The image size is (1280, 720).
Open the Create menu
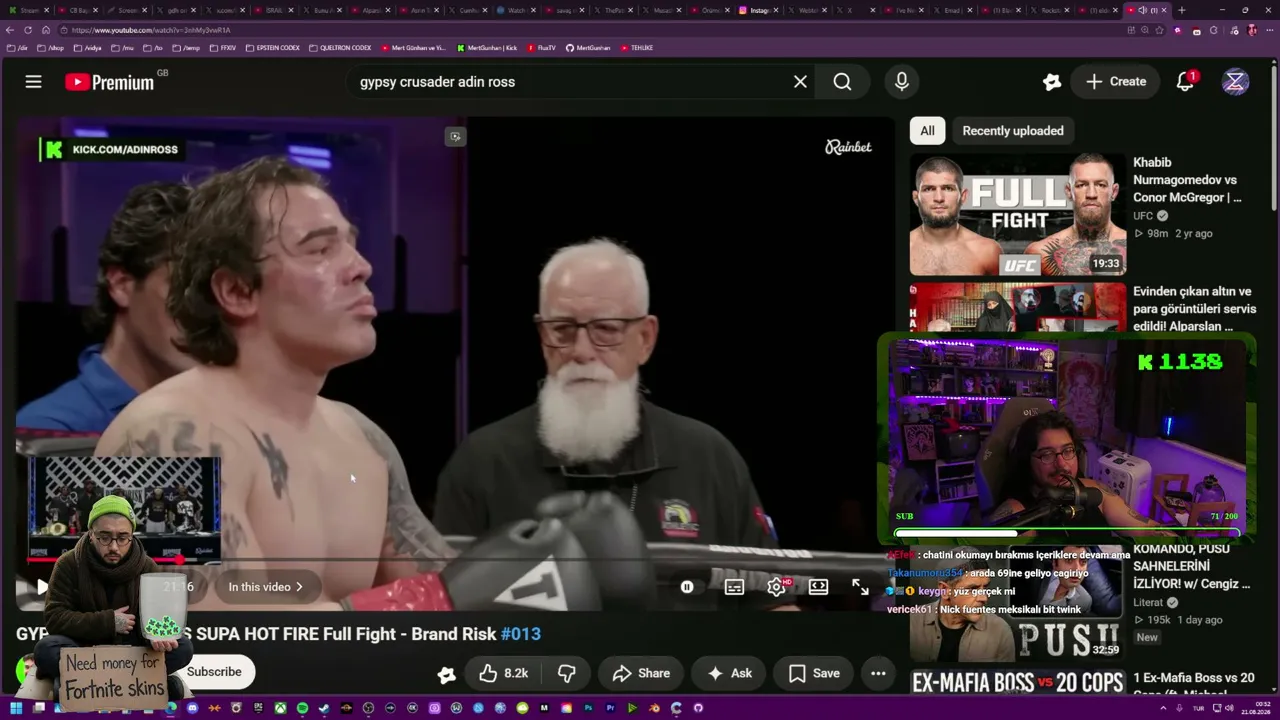tap(1116, 82)
